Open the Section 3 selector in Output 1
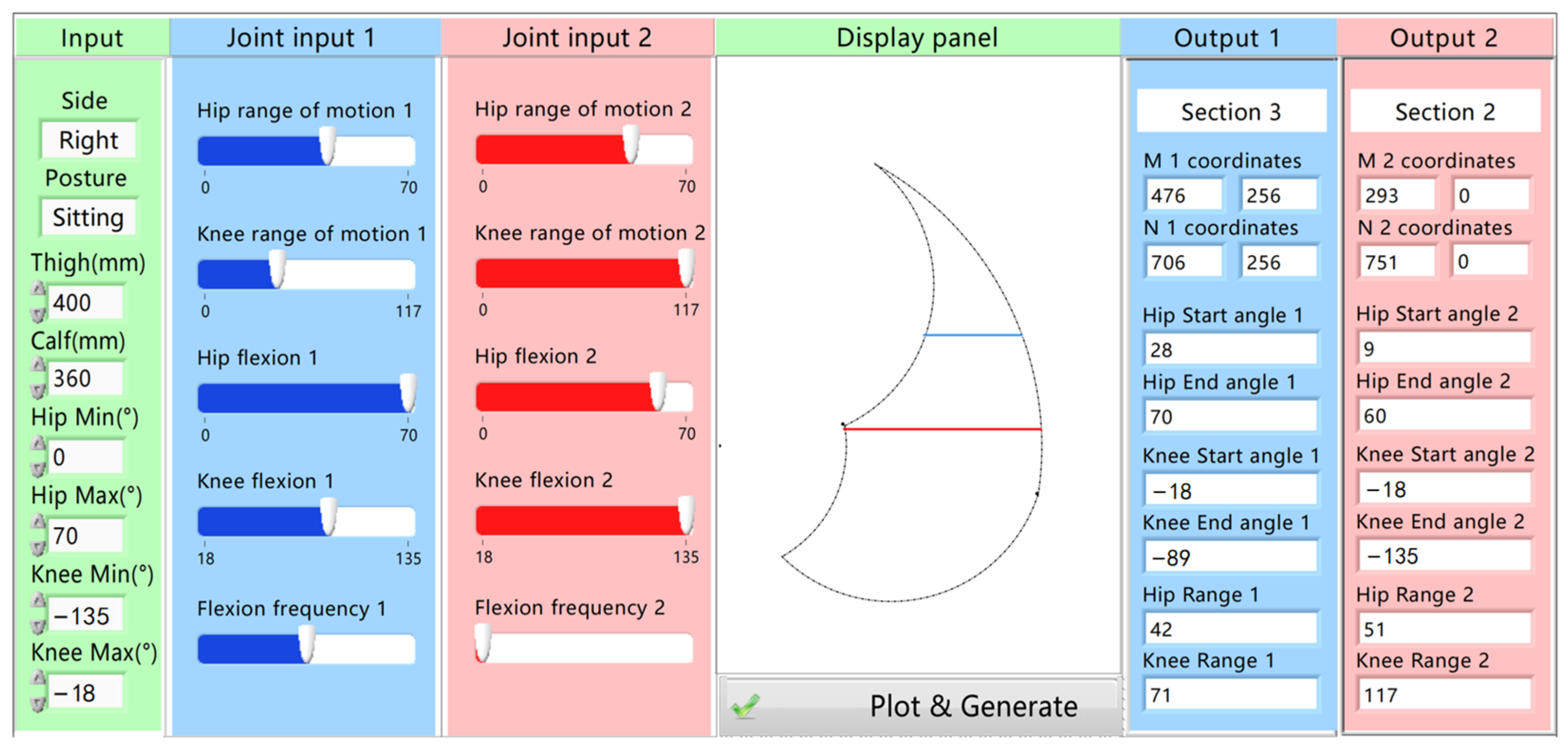Viewport: 1568px width, 749px height. pyautogui.click(x=1231, y=111)
